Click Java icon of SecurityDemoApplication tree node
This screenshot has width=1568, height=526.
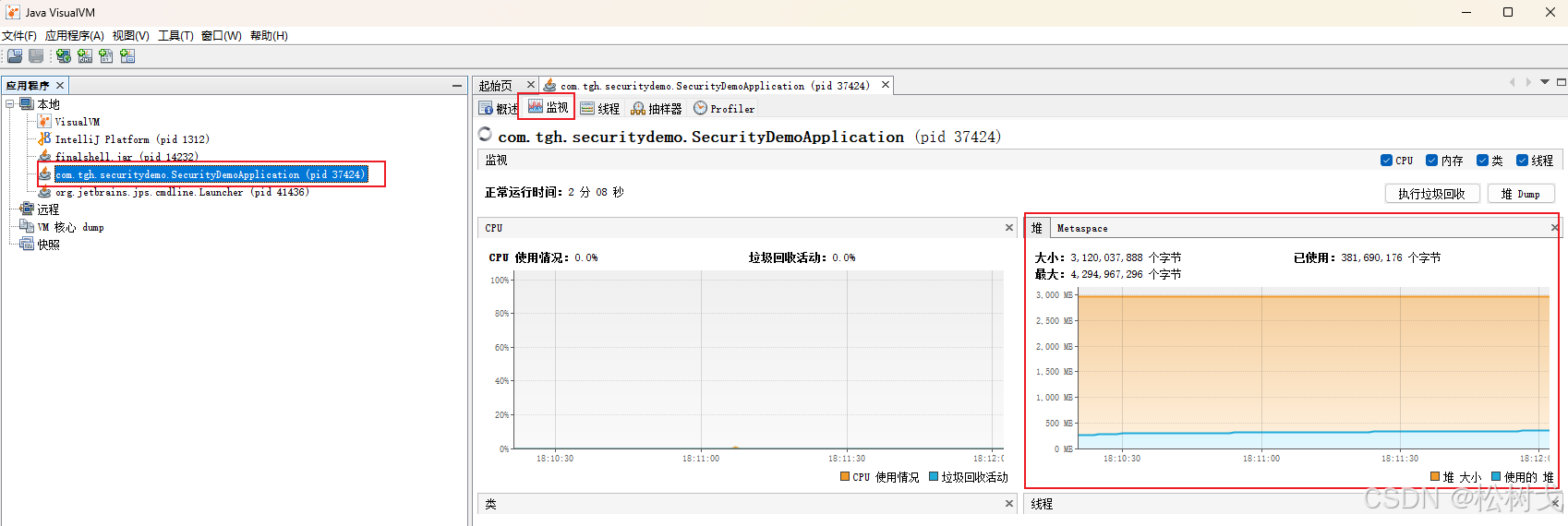click(x=44, y=173)
